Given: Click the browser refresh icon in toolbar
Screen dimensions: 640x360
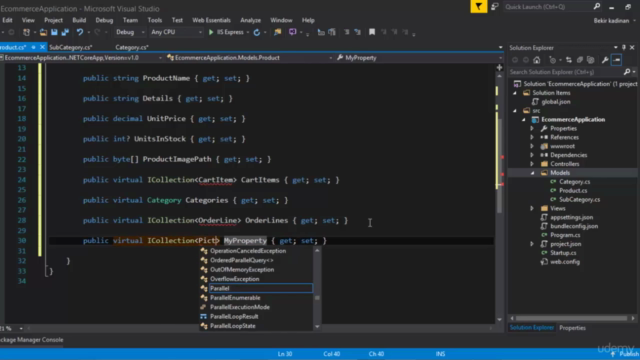Looking at the screenshot, I should (x=256, y=32).
